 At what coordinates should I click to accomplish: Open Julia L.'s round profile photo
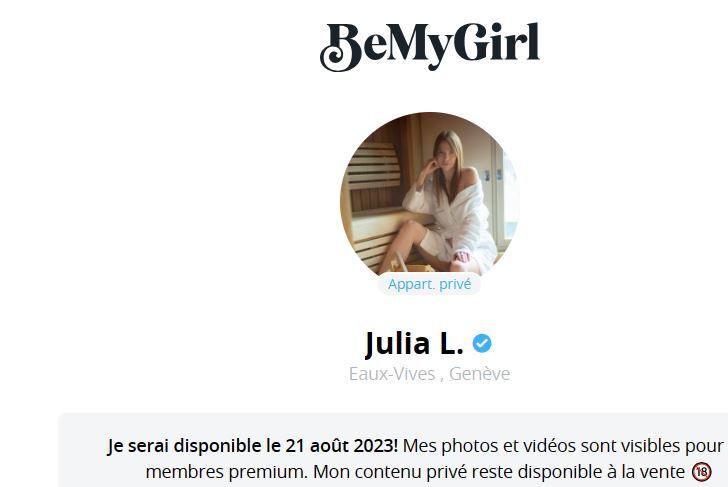[429, 195]
